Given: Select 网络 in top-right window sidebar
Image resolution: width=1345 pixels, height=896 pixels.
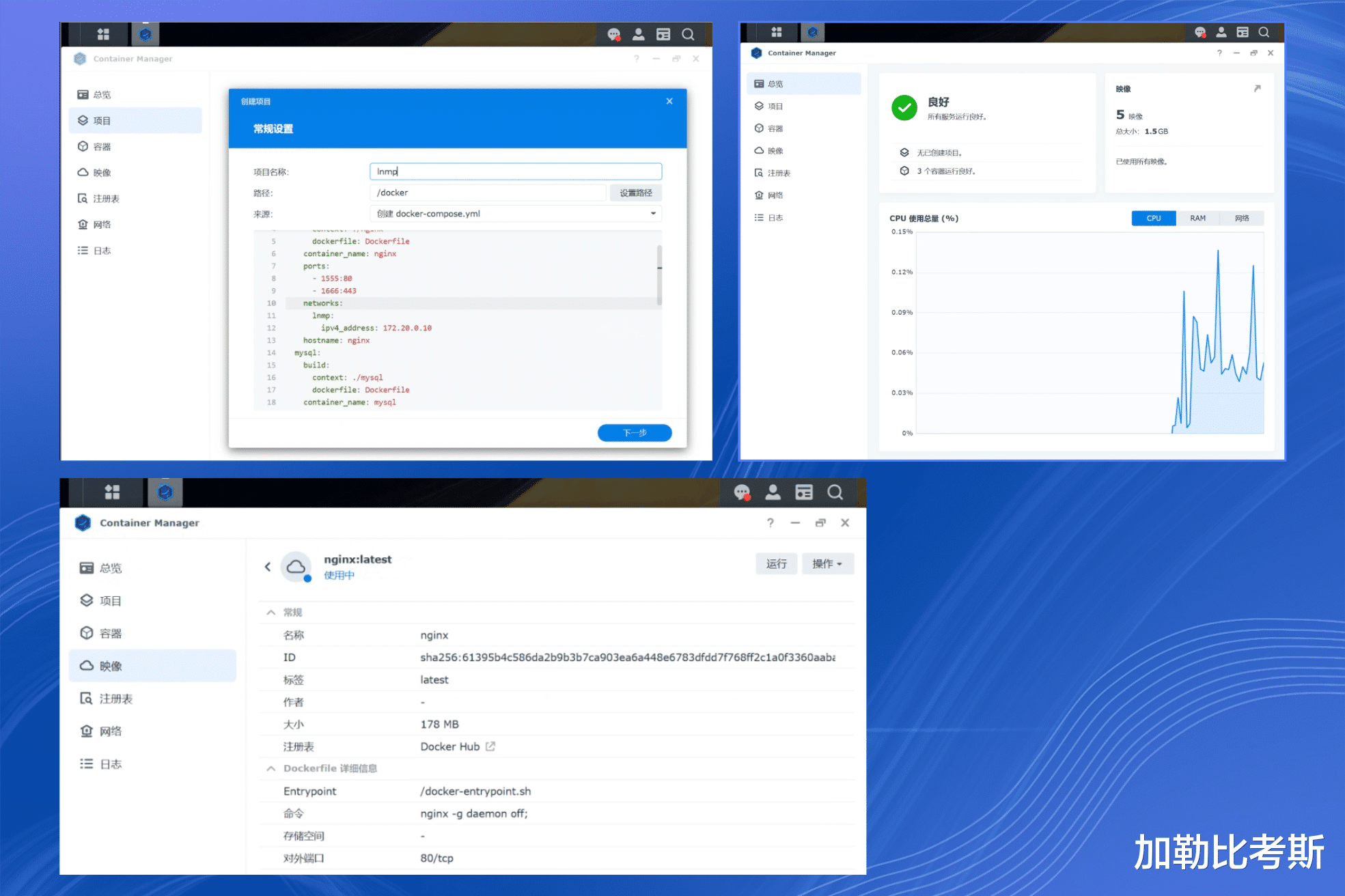Looking at the screenshot, I should click(x=804, y=195).
